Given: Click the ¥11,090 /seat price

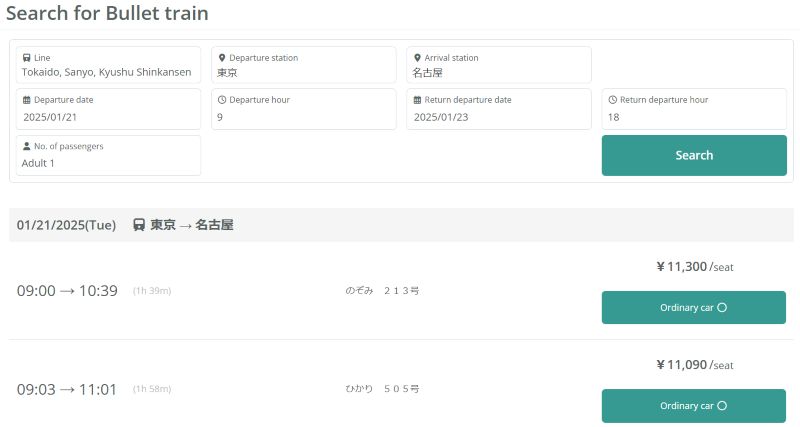Looking at the screenshot, I should coord(695,365).
